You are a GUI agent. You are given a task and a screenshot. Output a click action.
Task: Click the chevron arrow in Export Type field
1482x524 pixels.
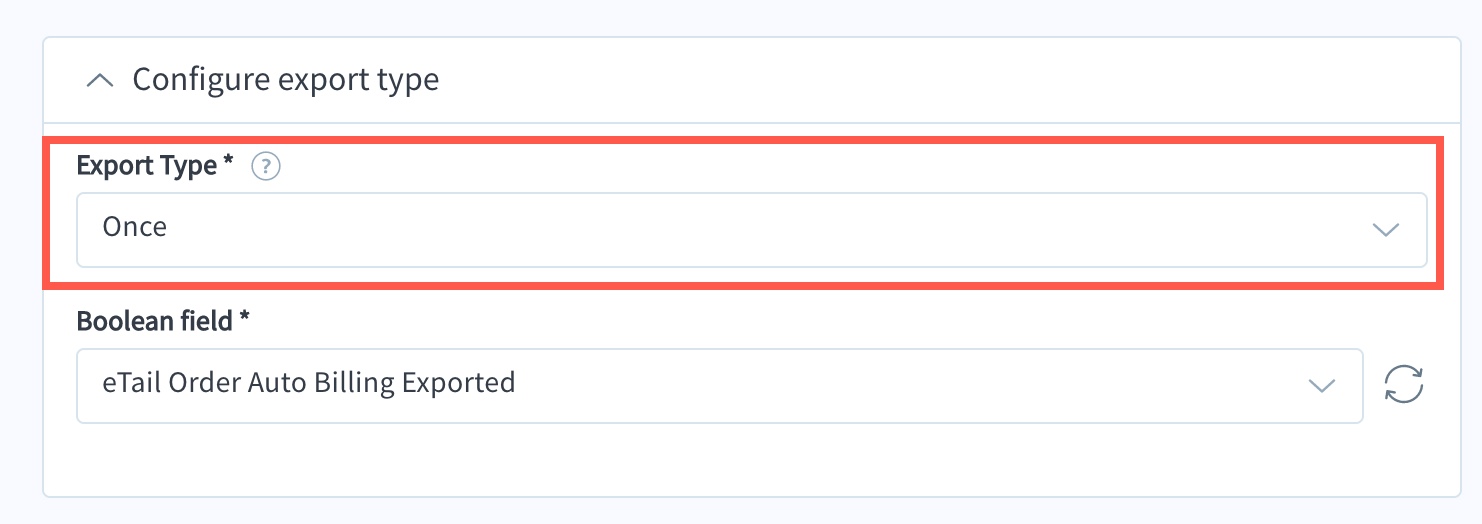point(1385,230)
